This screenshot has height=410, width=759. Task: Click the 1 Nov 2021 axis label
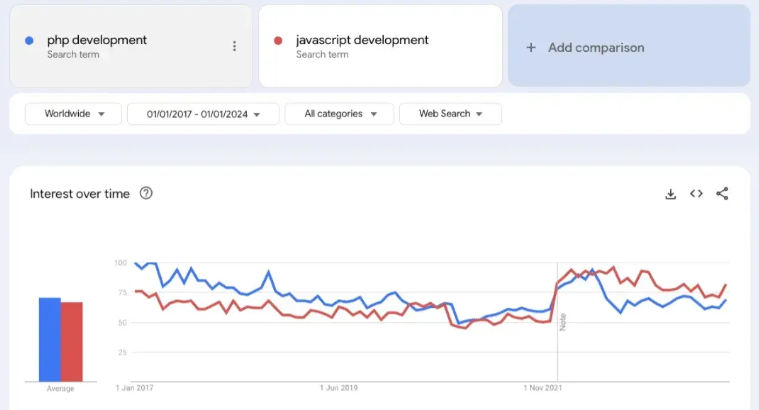[x=546, y=386]
